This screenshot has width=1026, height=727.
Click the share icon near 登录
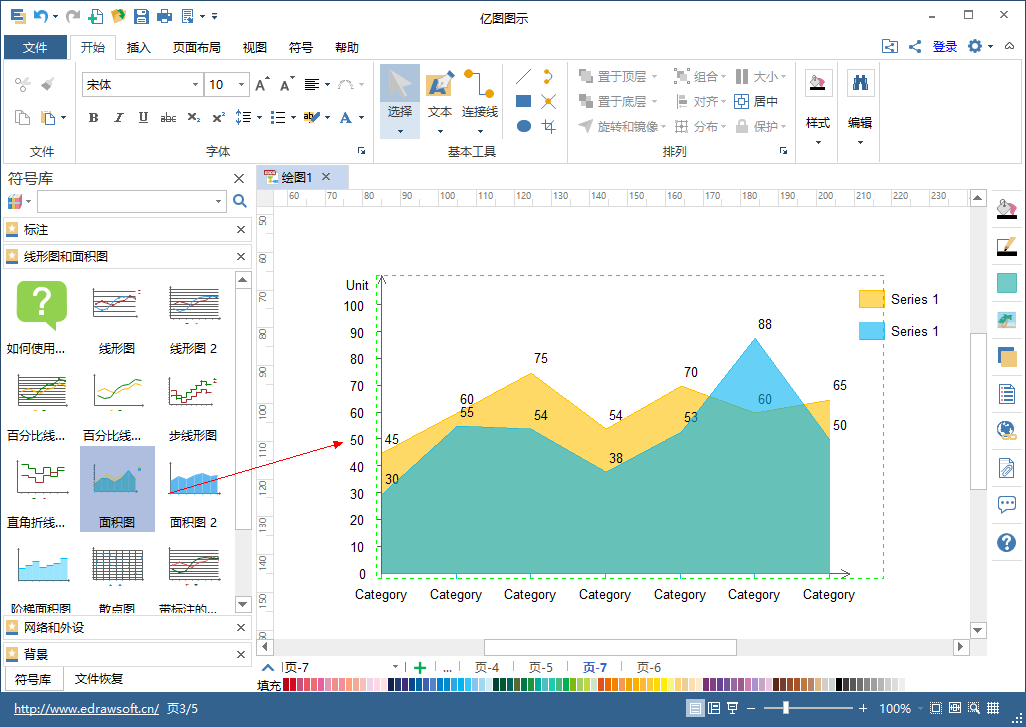point(915,46)
